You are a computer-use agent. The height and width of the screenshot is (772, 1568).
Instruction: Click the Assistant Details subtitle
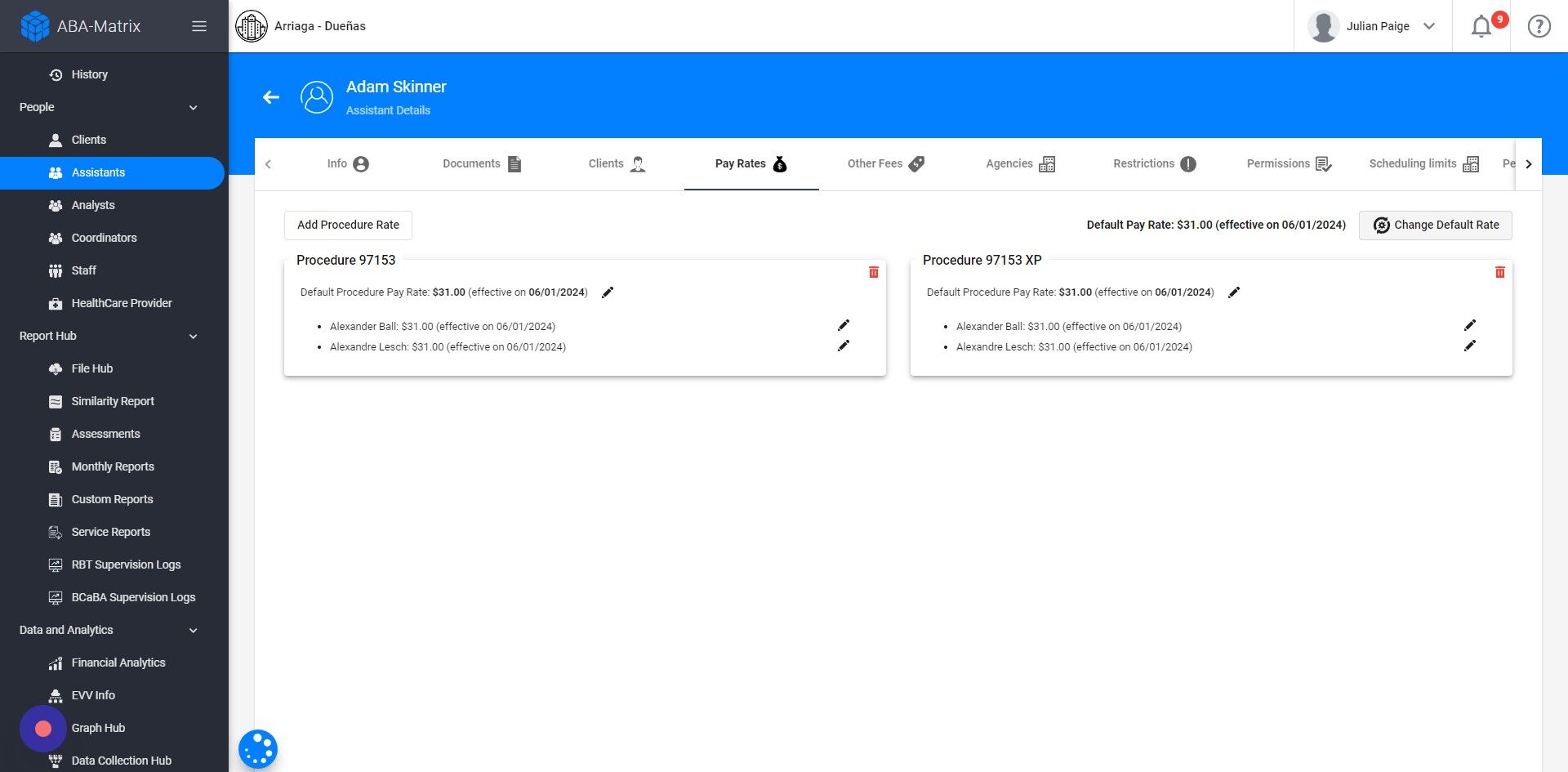388,110
